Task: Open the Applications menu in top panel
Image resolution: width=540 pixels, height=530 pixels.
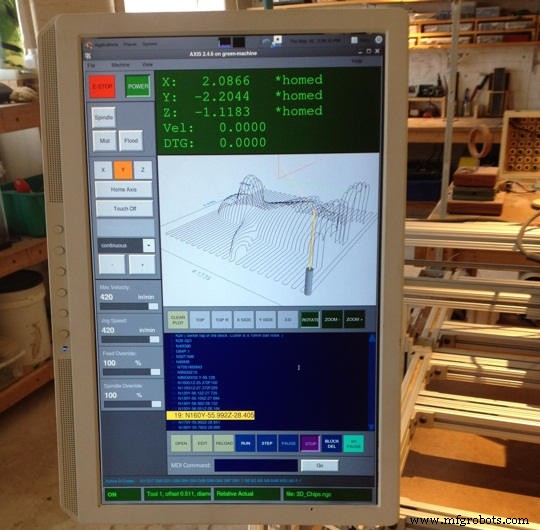Action: pyautogui.click(x=106, y=45)
